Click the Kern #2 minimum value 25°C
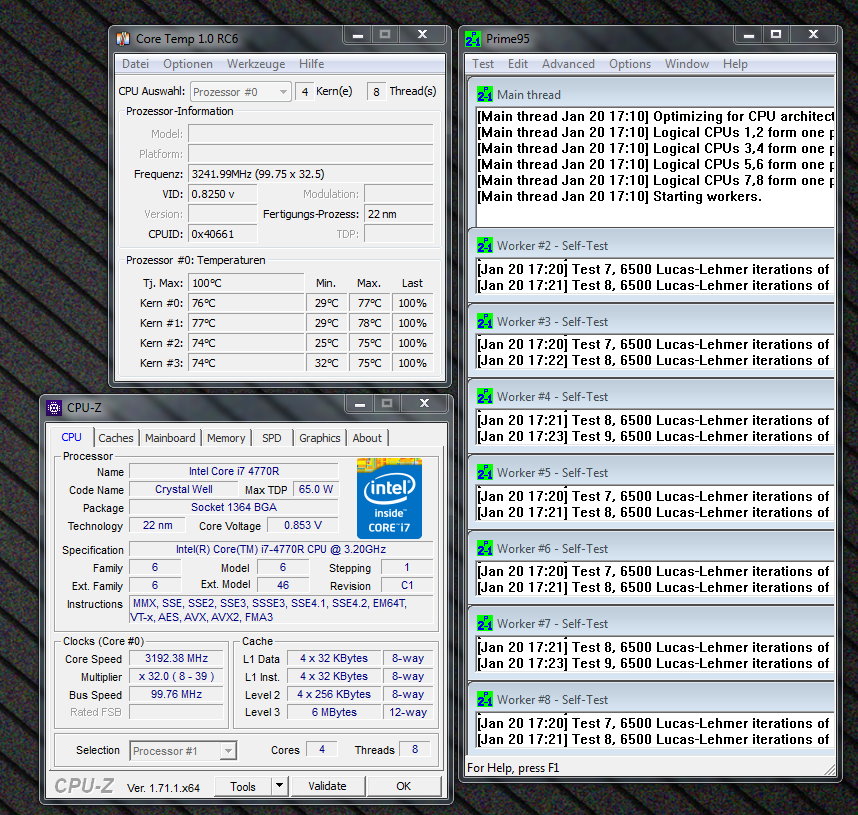 (x=327, y=343)
